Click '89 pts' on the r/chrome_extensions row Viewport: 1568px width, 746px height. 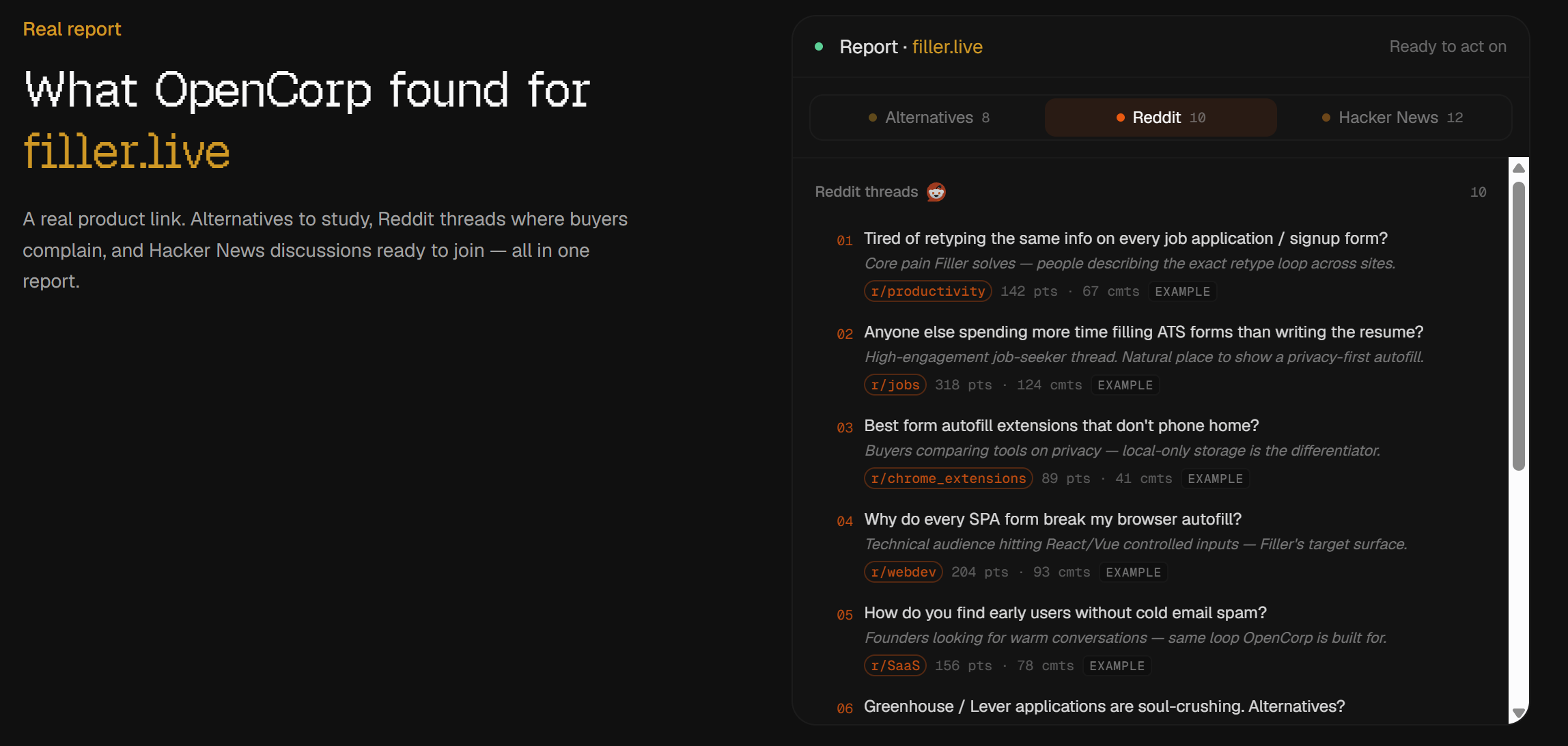coord(1065,478)
